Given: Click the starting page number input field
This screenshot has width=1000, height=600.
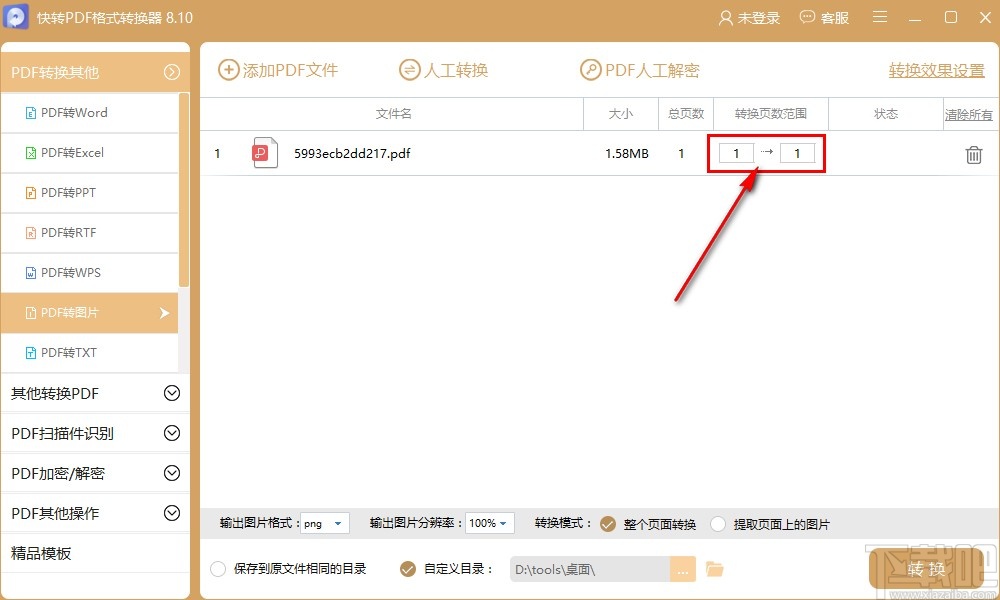Looking at the screenshot, I should (736, 153).
